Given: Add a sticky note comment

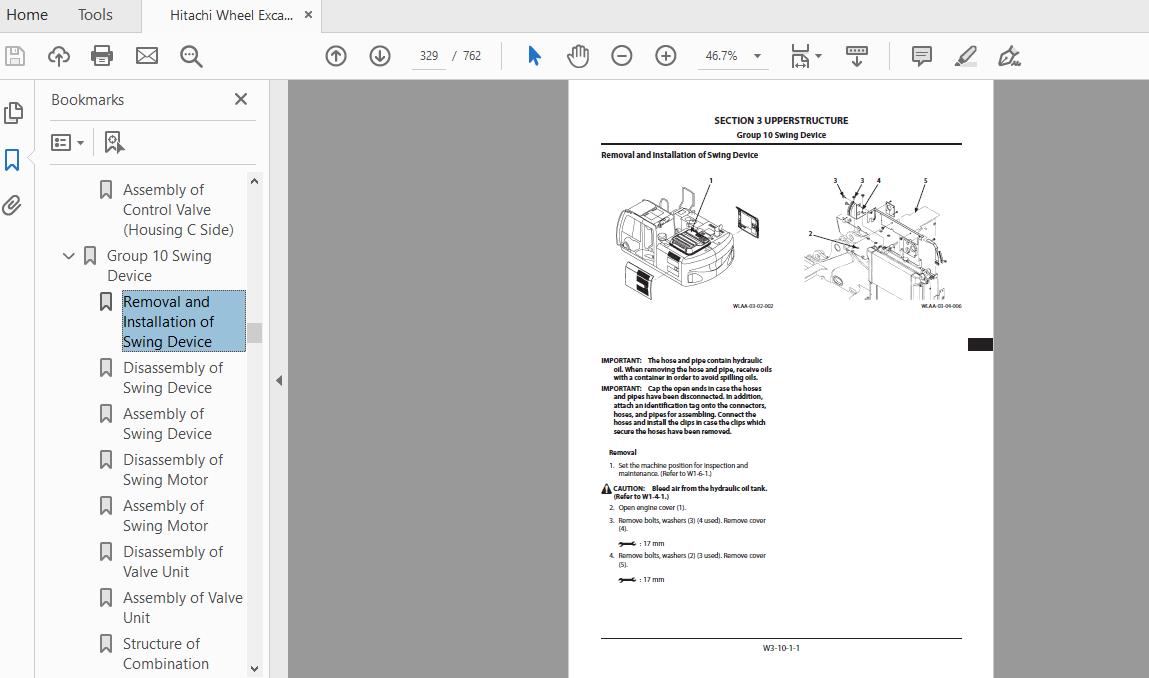Looking at the screenshot, I should click(920, 56).
